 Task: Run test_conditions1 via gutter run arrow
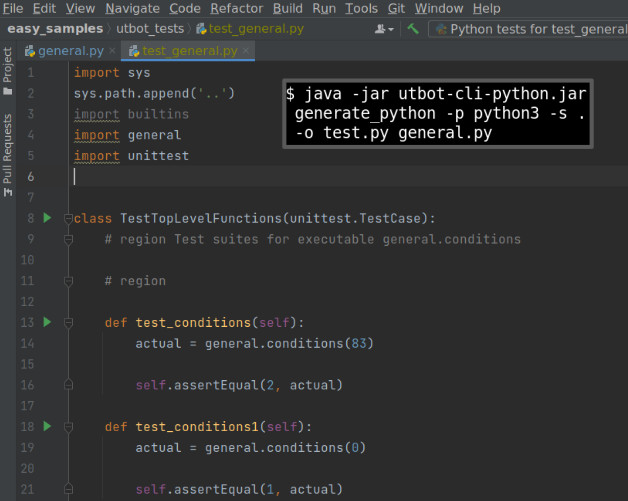click(x=47, y=426)
